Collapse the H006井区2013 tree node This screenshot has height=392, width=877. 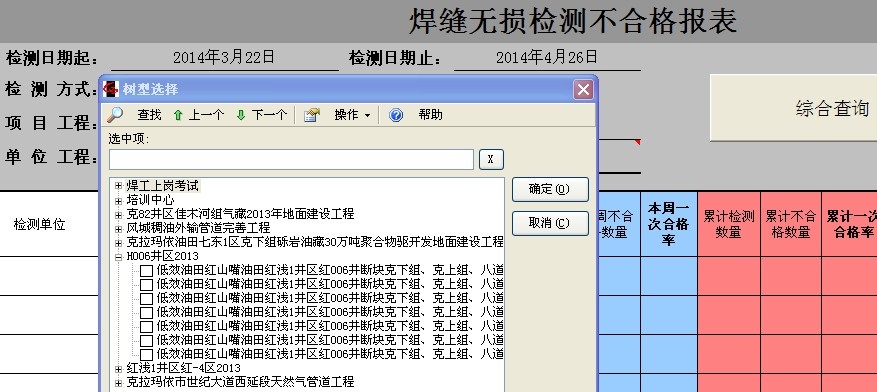pyautogui.click(x=118, y=257)
